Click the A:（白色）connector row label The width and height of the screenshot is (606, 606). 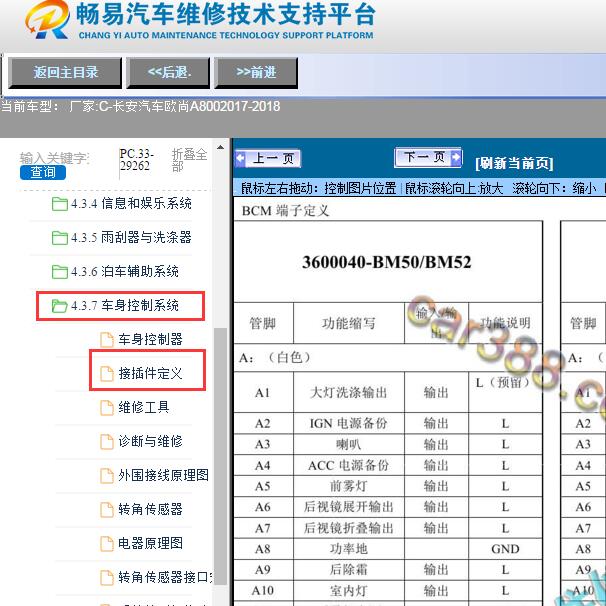(275, 358)
